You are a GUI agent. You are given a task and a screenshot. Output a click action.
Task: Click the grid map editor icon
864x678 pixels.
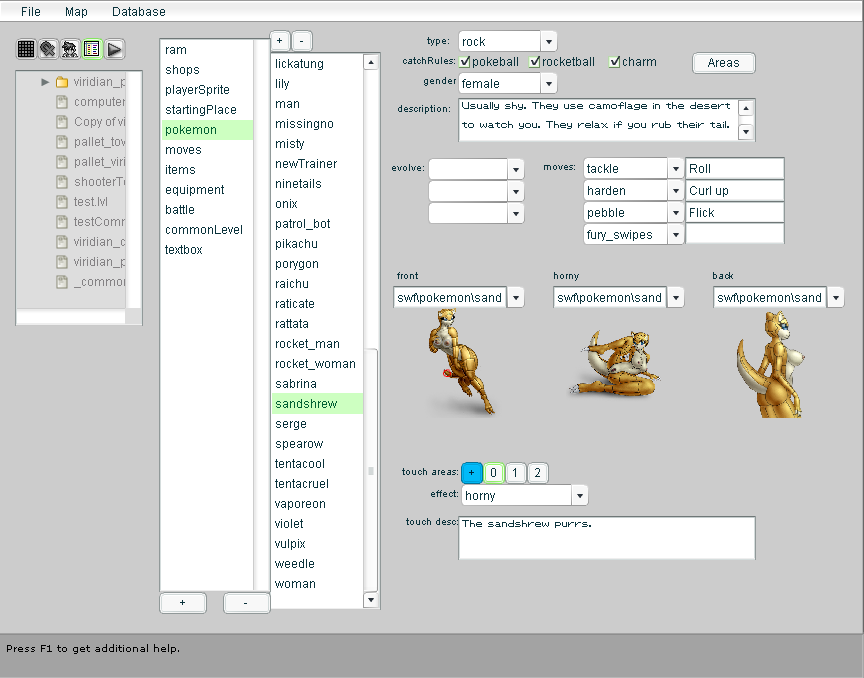pos(27,49)
